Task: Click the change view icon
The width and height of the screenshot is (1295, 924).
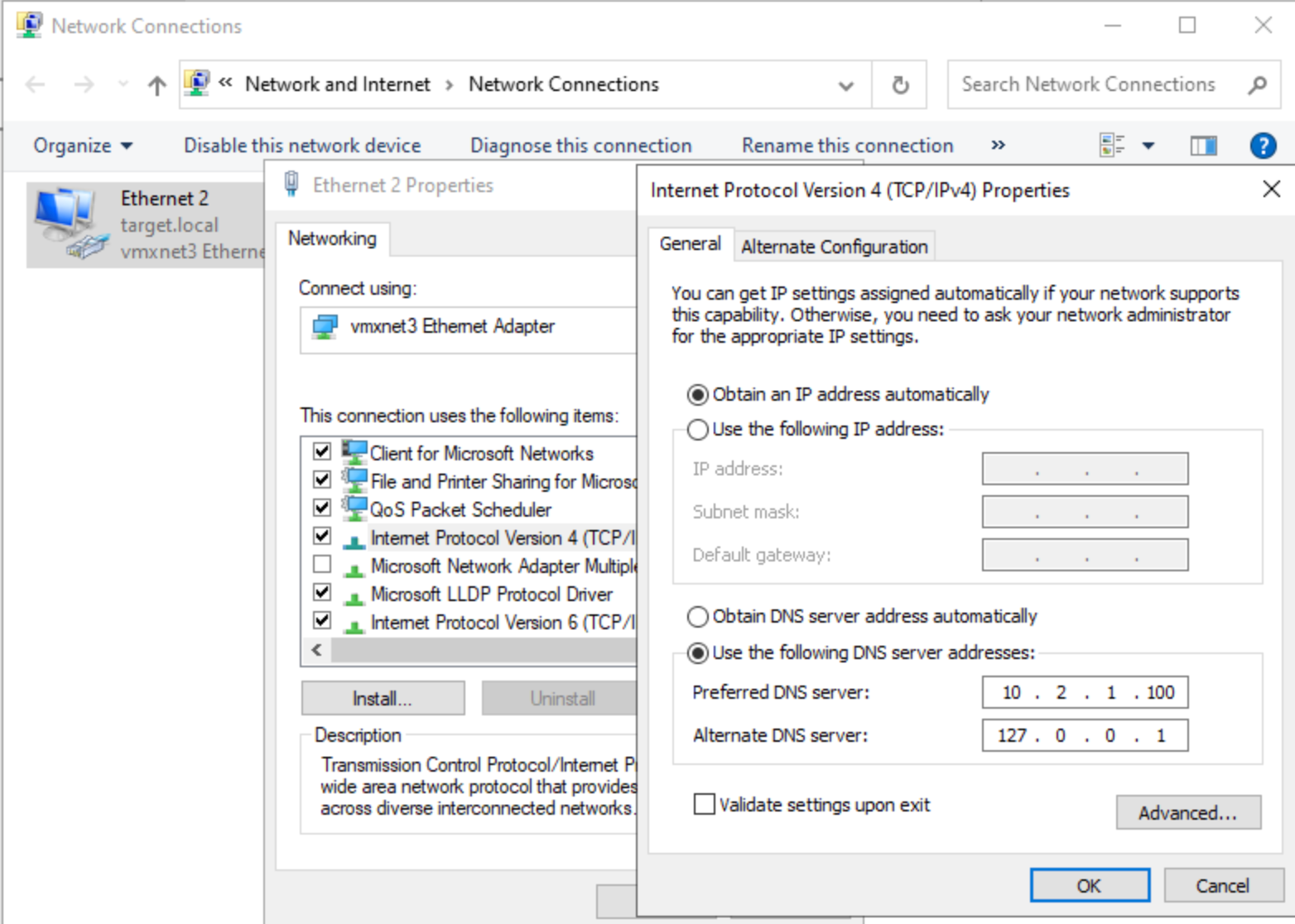Action: pyautogui.click(x=1112, y=146)
